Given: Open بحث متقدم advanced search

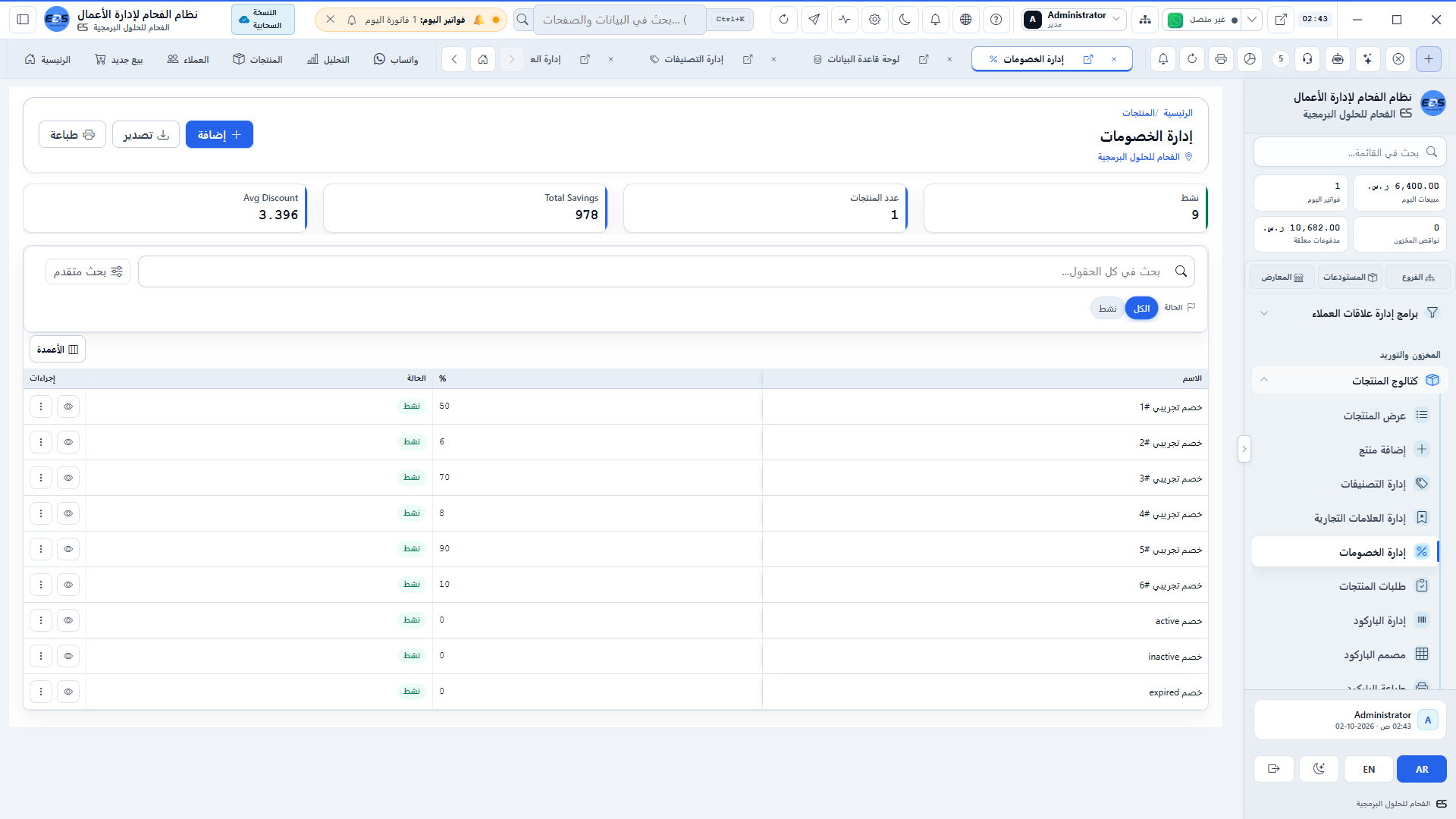Looking at the screenshot, I should (88, 271).
